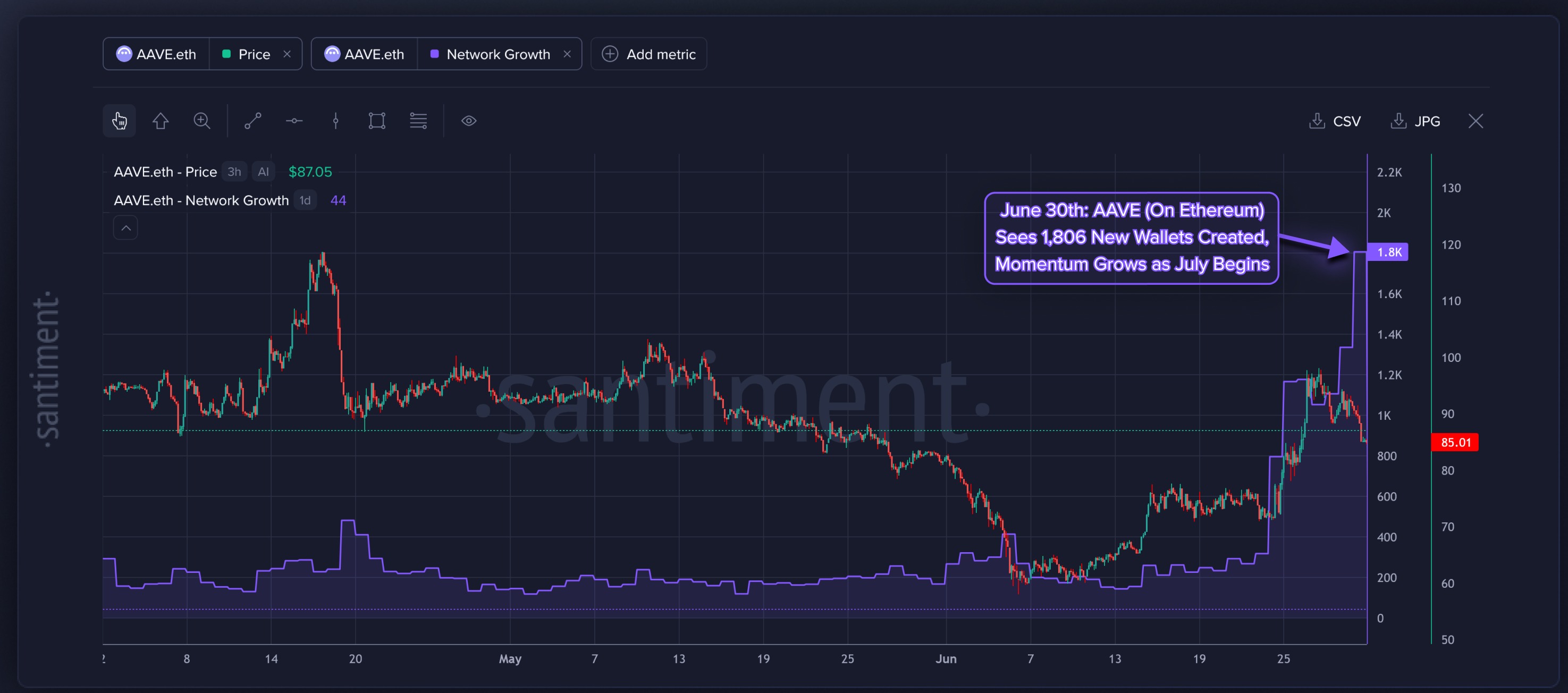Click the AAVE.eth - Price legend label

coord(165,172)
